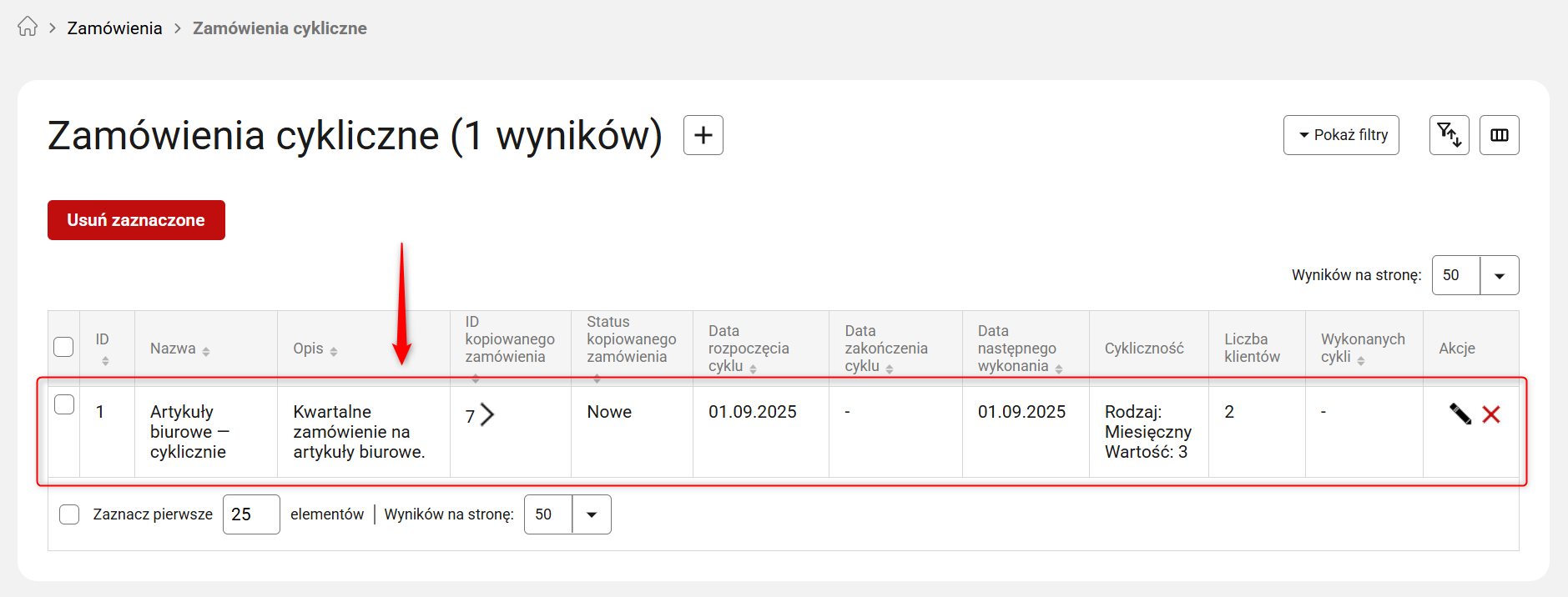Open top 'Wyników na stronę' dropdown
This screenshot has height=597, width=1568.
pos(1499,276)
